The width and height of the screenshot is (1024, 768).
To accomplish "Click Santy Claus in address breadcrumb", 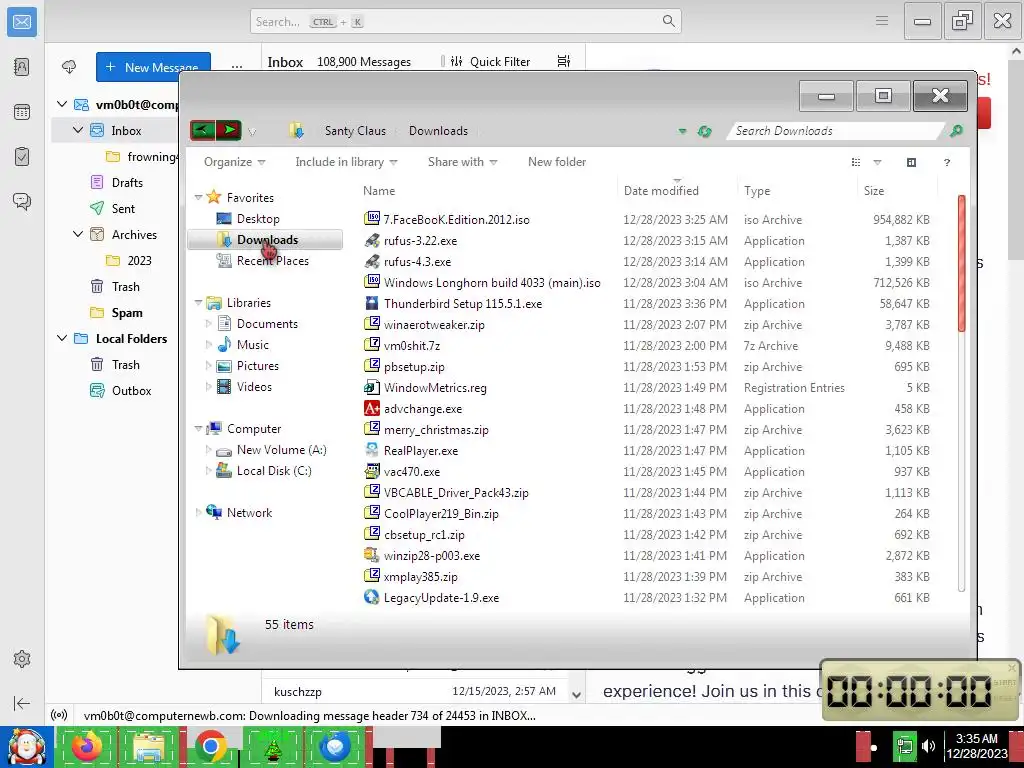I will click(x=355, y=131).
